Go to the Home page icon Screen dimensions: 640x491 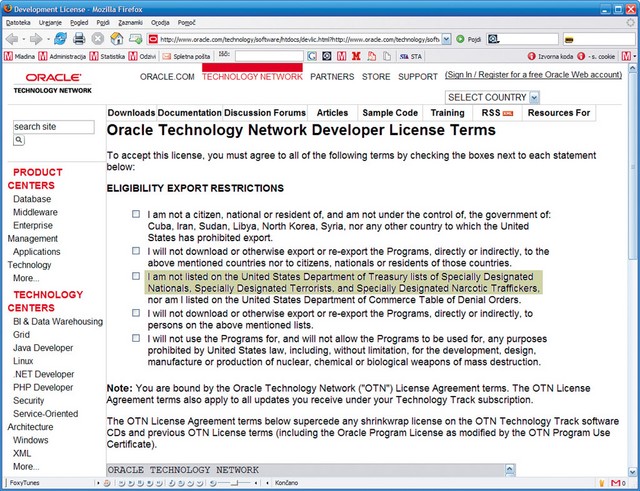pyautogui.click(x=117, y=39)
